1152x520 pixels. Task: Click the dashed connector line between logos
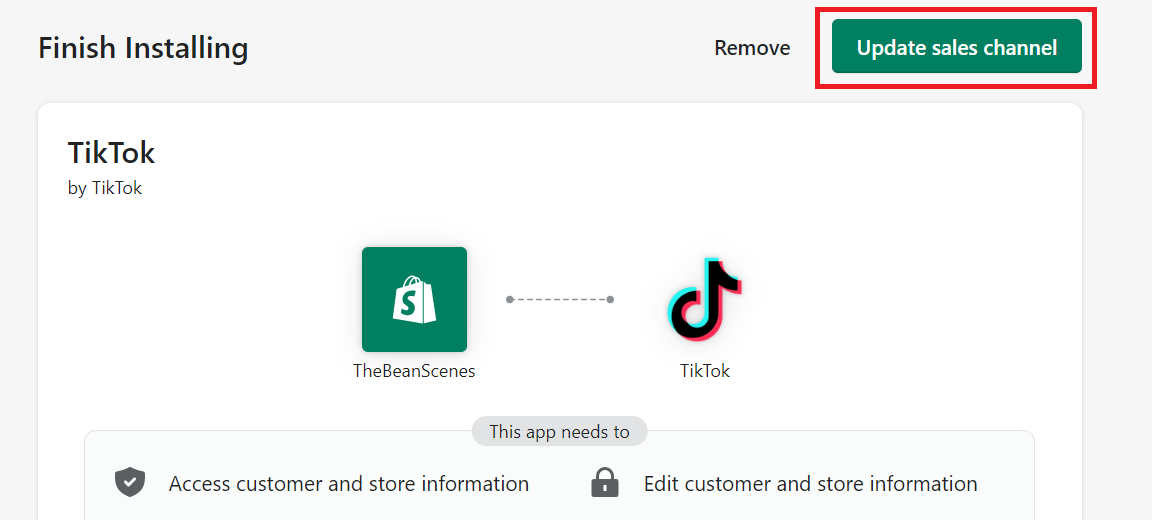pos(558,299)
